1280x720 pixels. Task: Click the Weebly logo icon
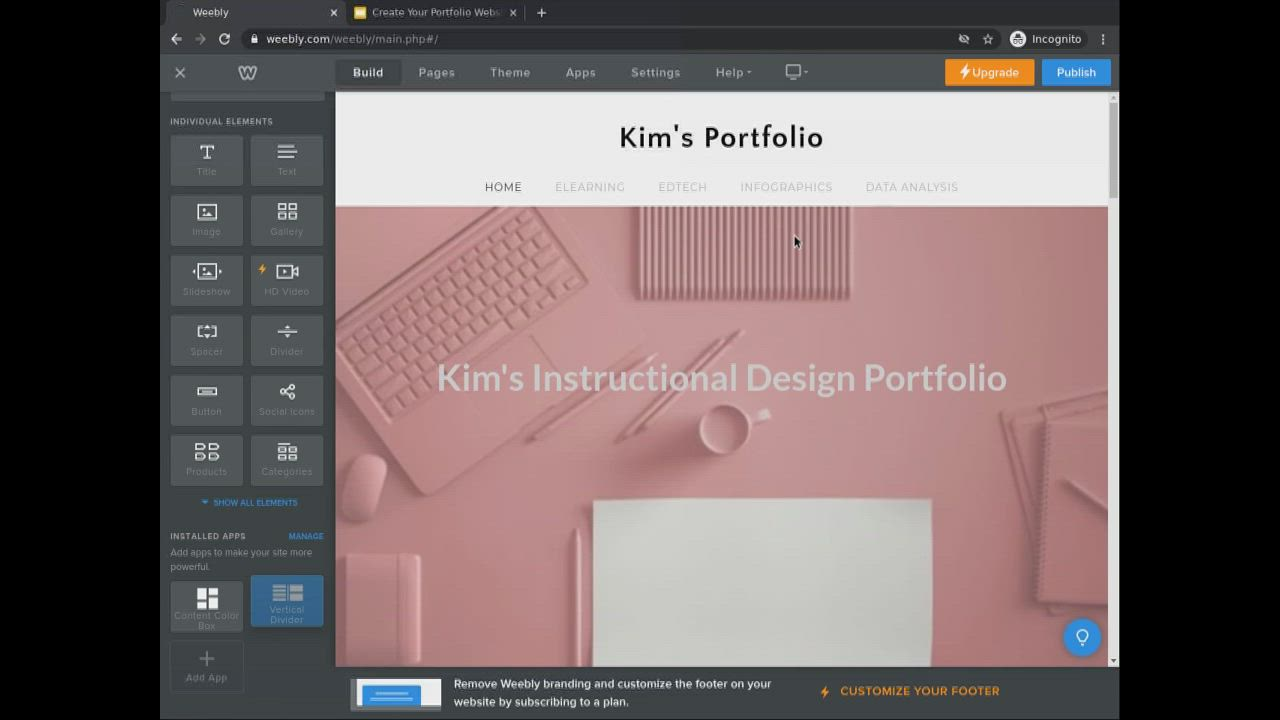pyautogui.click(x=248, y=72)
